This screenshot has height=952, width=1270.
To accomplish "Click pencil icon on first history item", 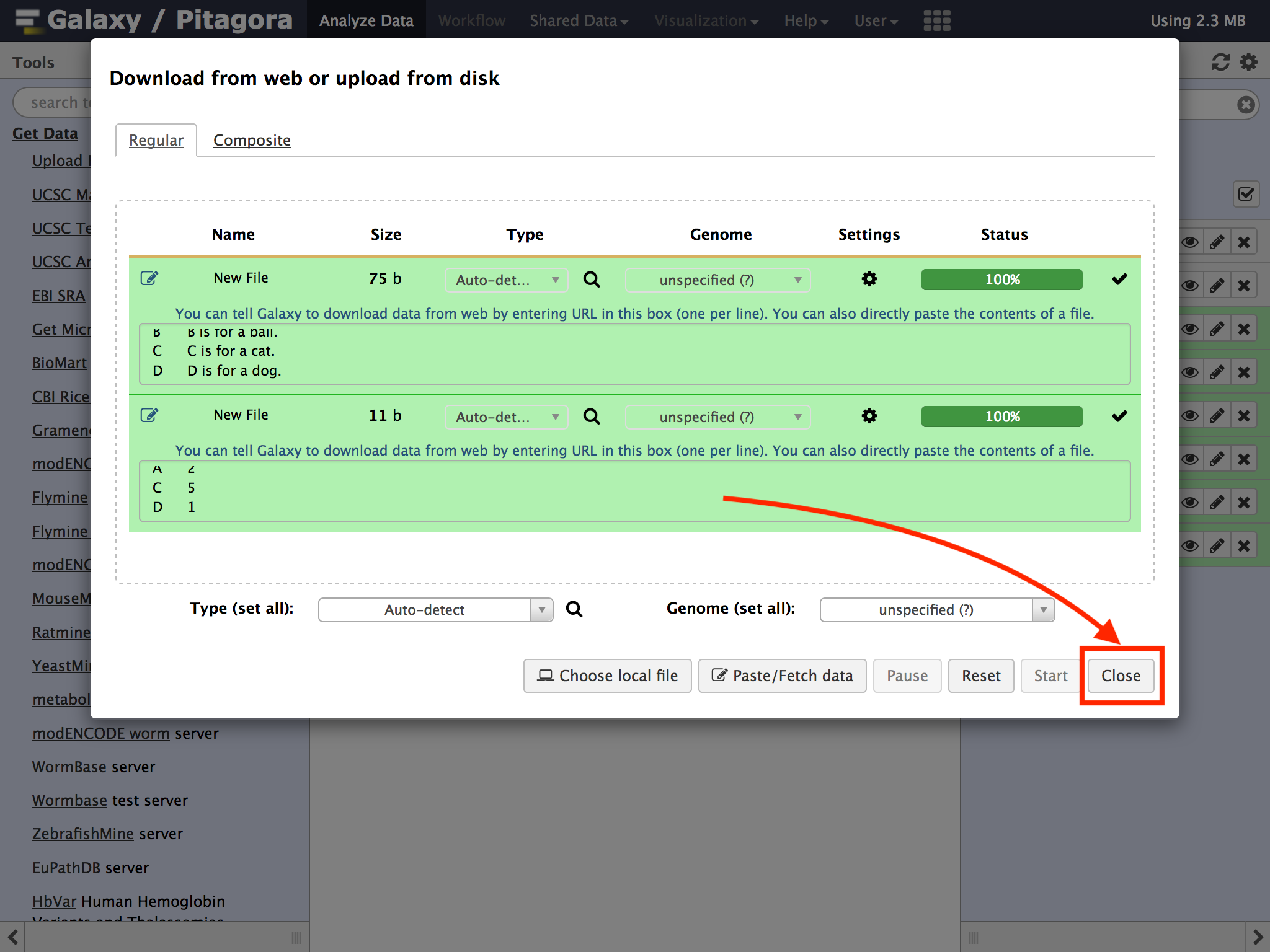I will point(1217,242).
